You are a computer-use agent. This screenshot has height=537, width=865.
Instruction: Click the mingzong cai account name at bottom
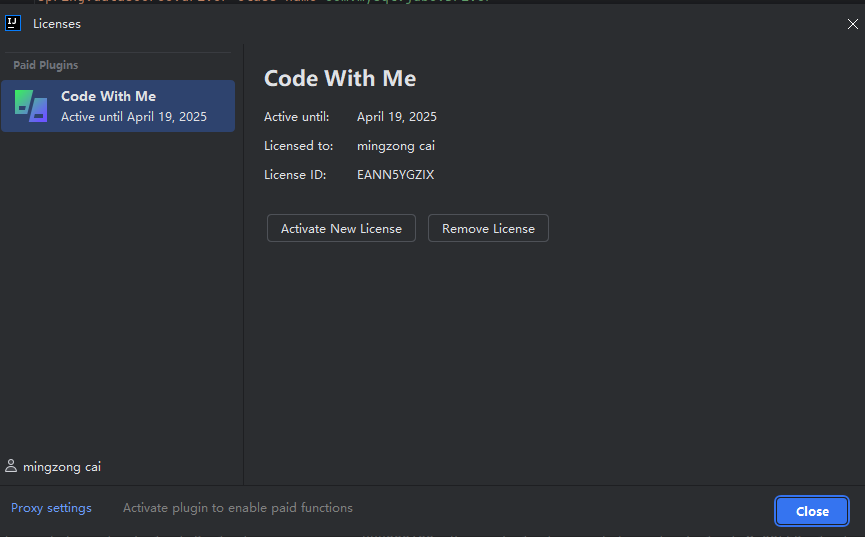[62, 467]
